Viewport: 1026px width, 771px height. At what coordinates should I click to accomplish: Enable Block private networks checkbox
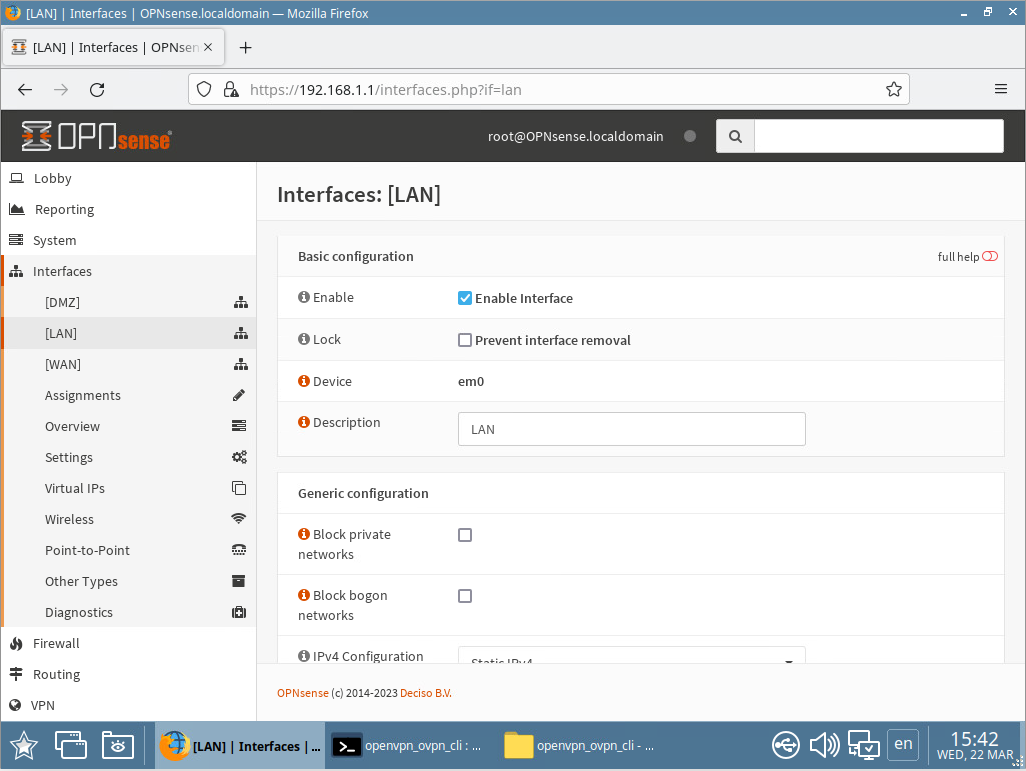tap(465, 535)
